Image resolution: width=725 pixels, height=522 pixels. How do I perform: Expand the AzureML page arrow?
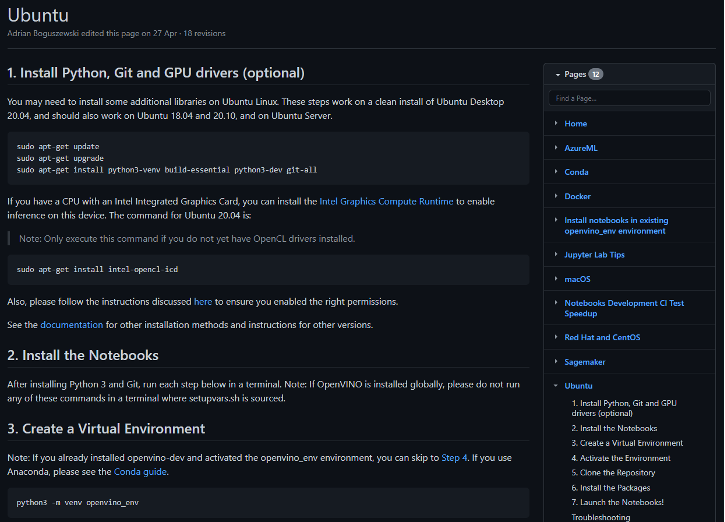pyautogui.click(x=556, y=147)
